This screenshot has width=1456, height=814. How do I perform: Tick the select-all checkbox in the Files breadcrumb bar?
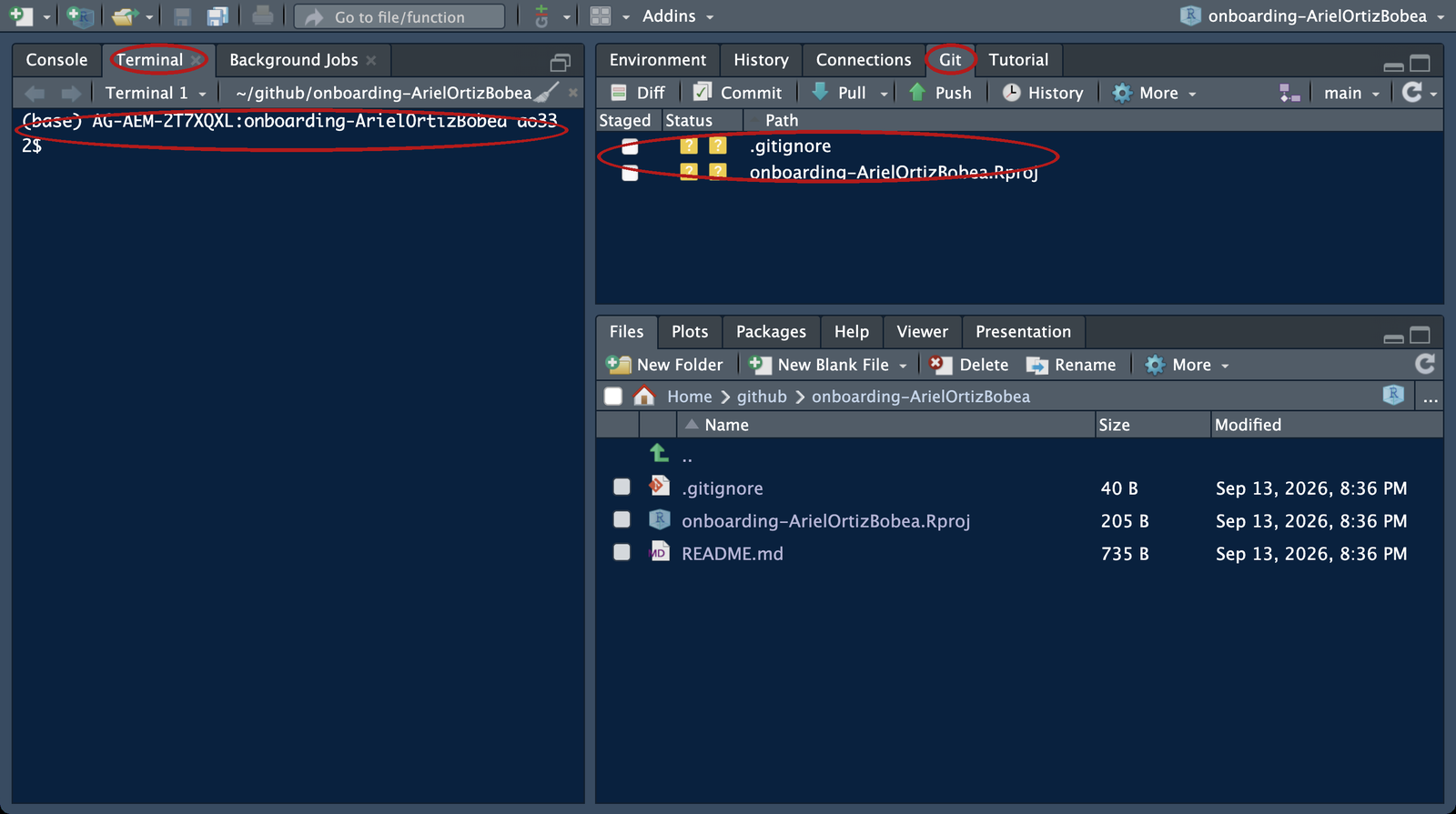coord(613,396)
